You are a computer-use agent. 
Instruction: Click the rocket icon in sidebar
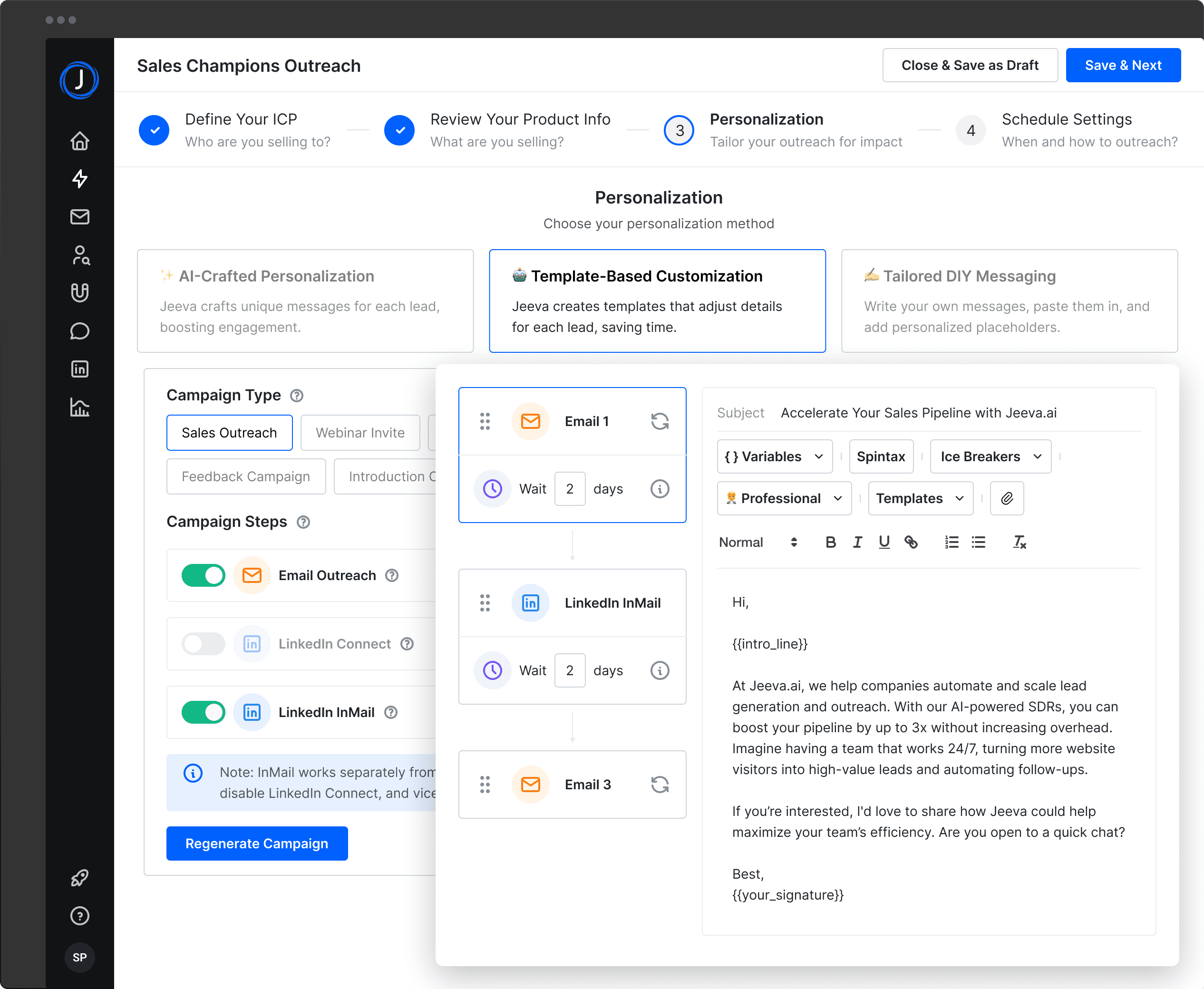[x=80, y=878]
